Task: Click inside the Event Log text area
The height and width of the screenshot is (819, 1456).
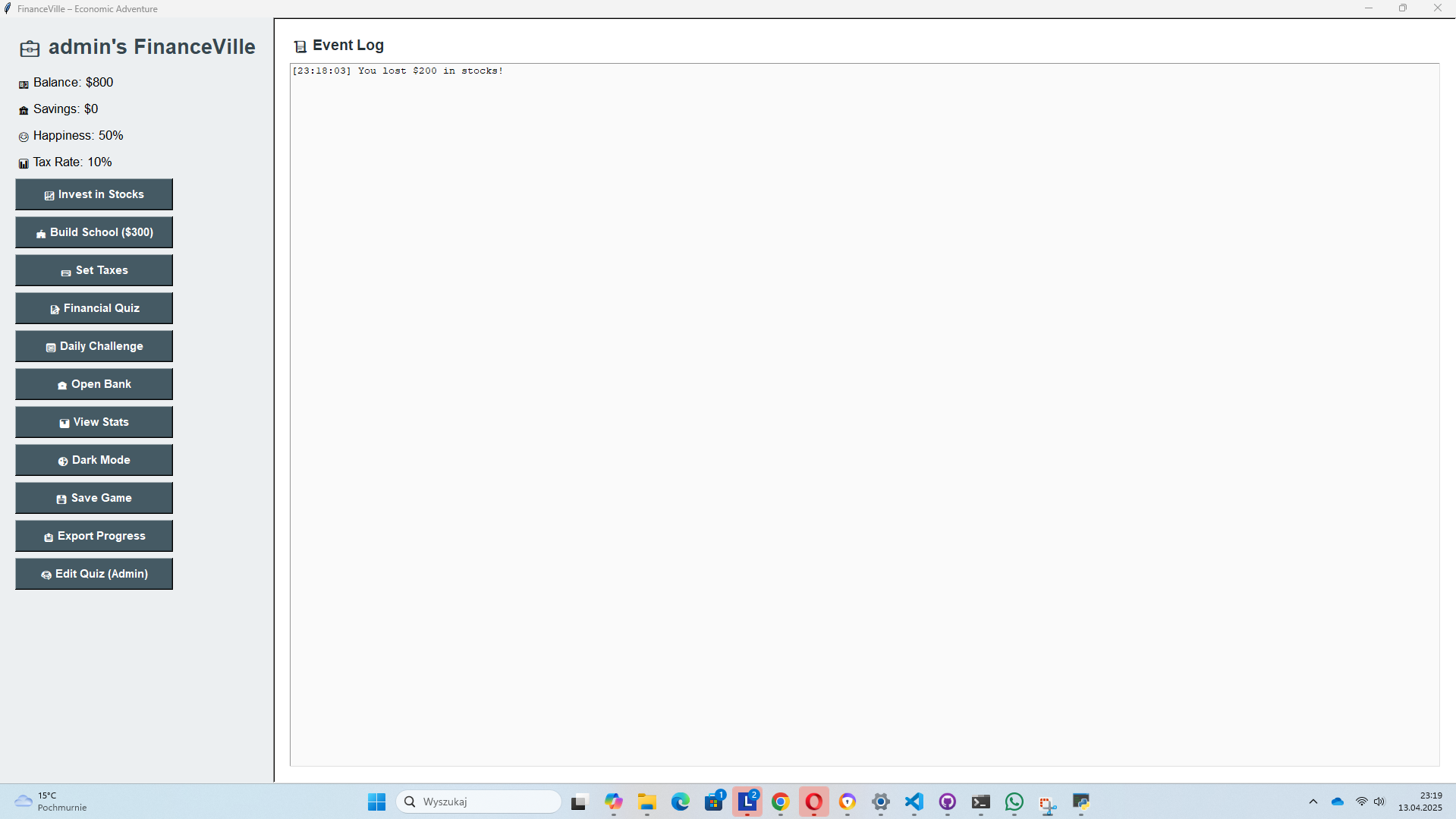Action: (x=864, y=414)
